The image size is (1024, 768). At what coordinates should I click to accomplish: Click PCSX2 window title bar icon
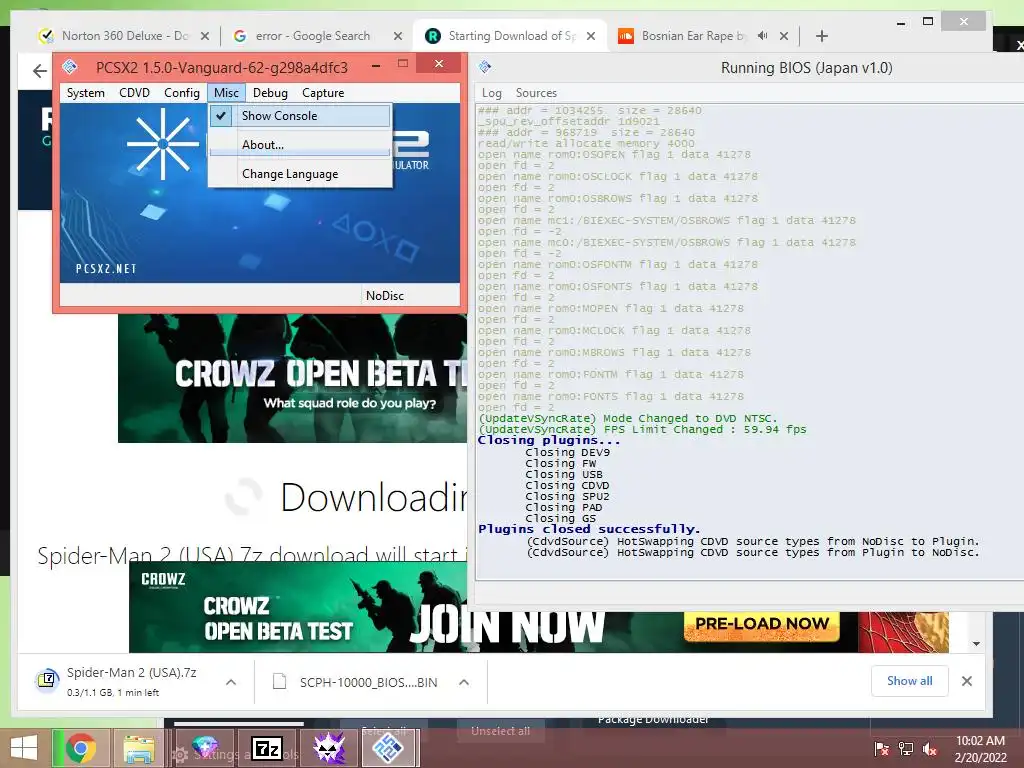pos(70,67)
